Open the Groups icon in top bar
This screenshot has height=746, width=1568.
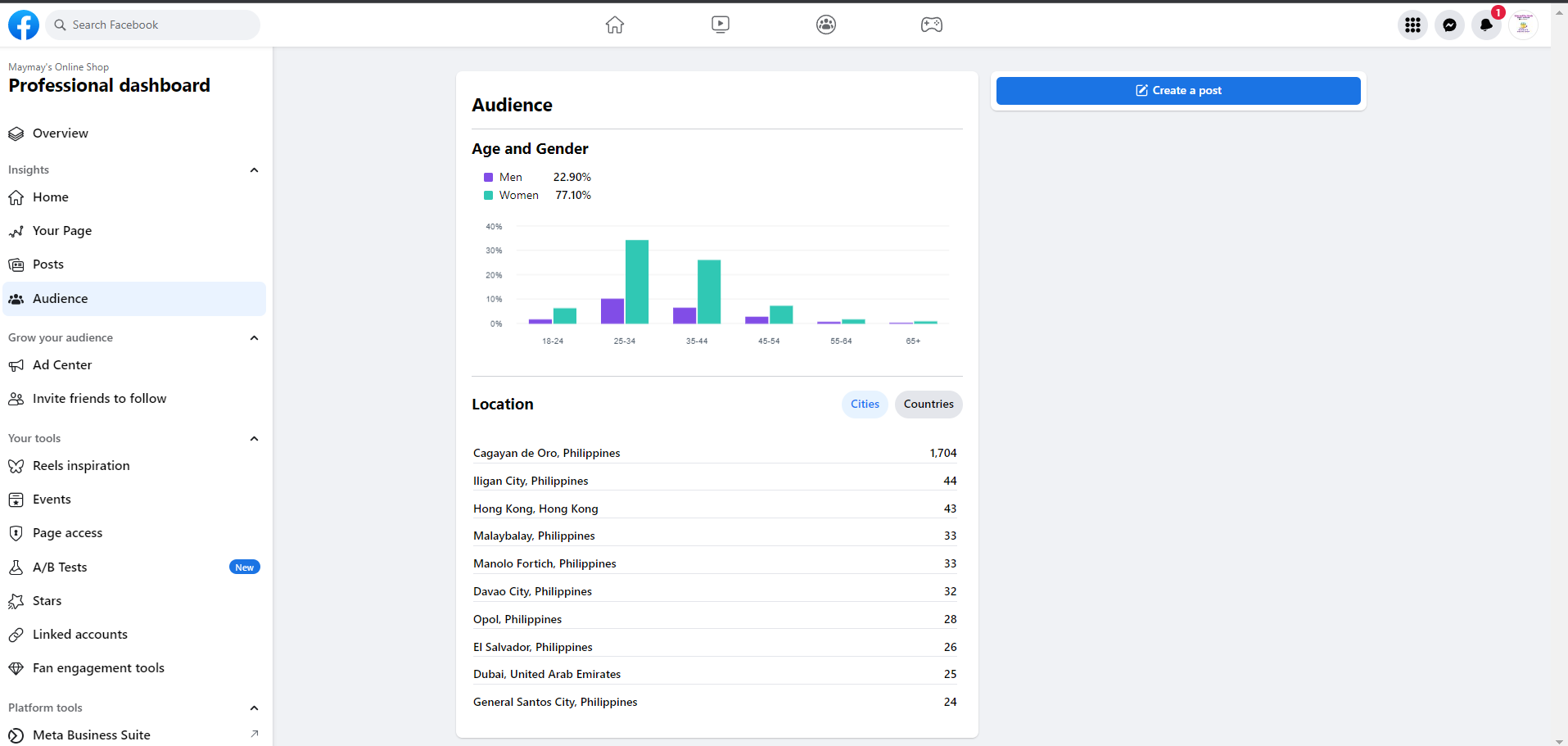pos(826,25)
